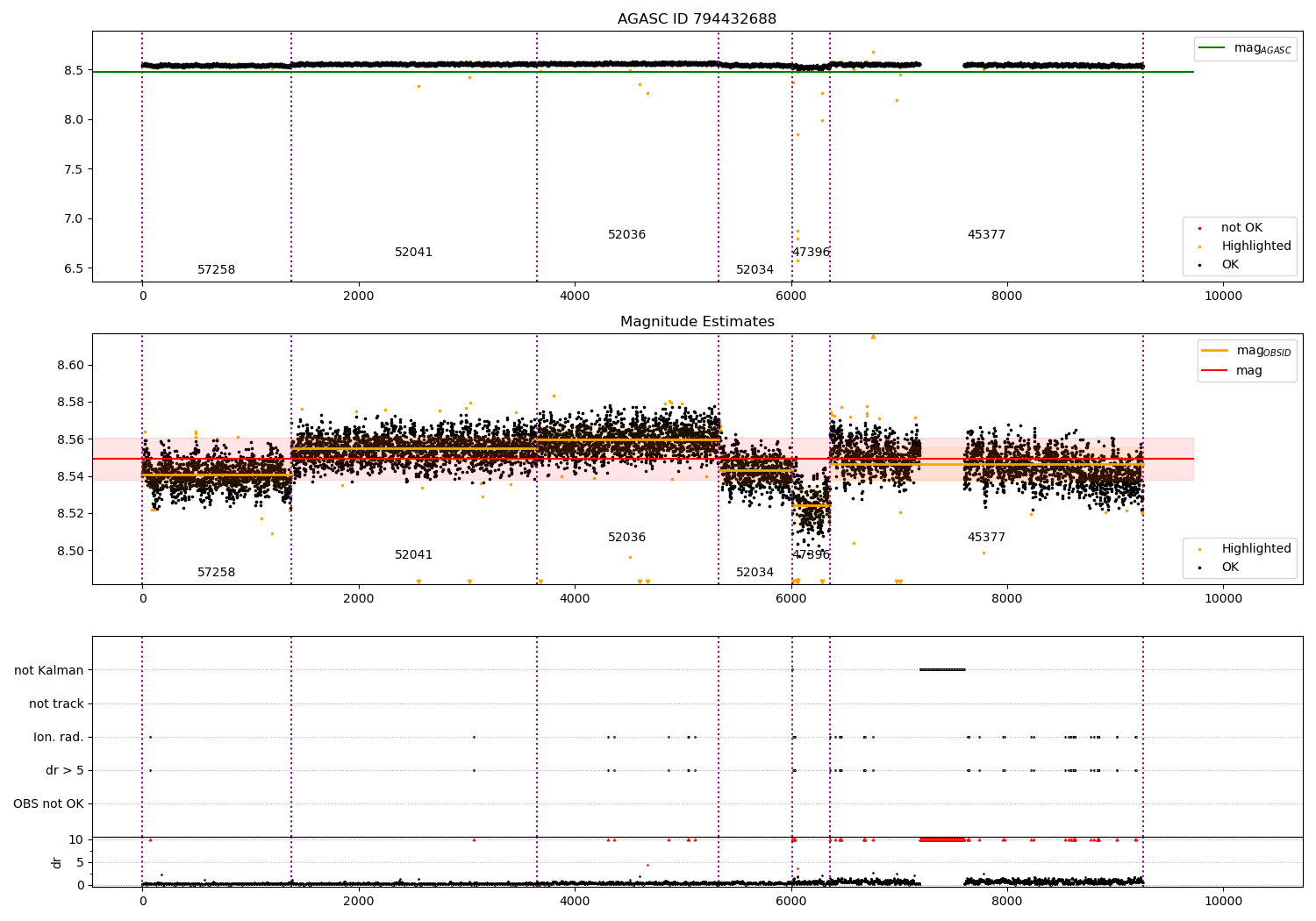
Task: Select the mag AGASC legend entry
Action: click(1246, 48)
